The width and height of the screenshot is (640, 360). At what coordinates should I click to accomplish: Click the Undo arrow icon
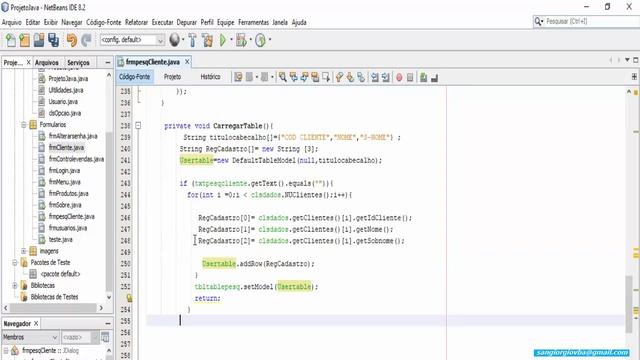click(72, 40)
